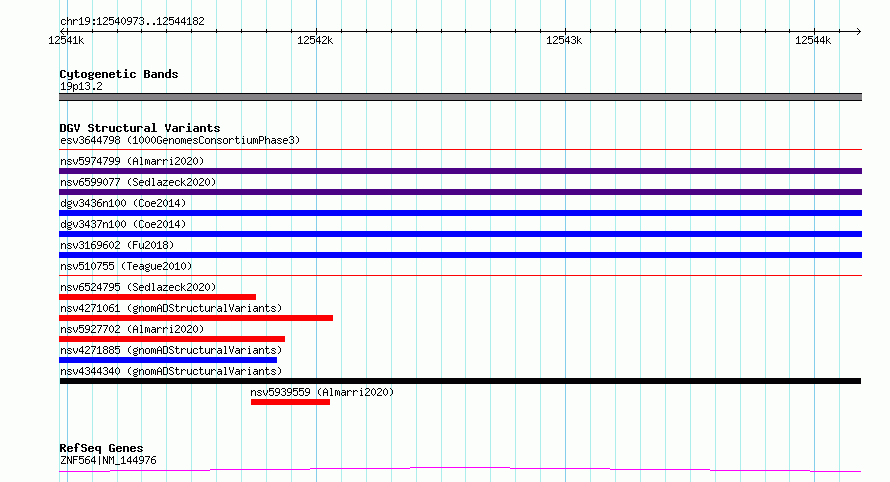
Task: Click the nsv4271061 gnomAD red bar
Action: pos(196,318)
